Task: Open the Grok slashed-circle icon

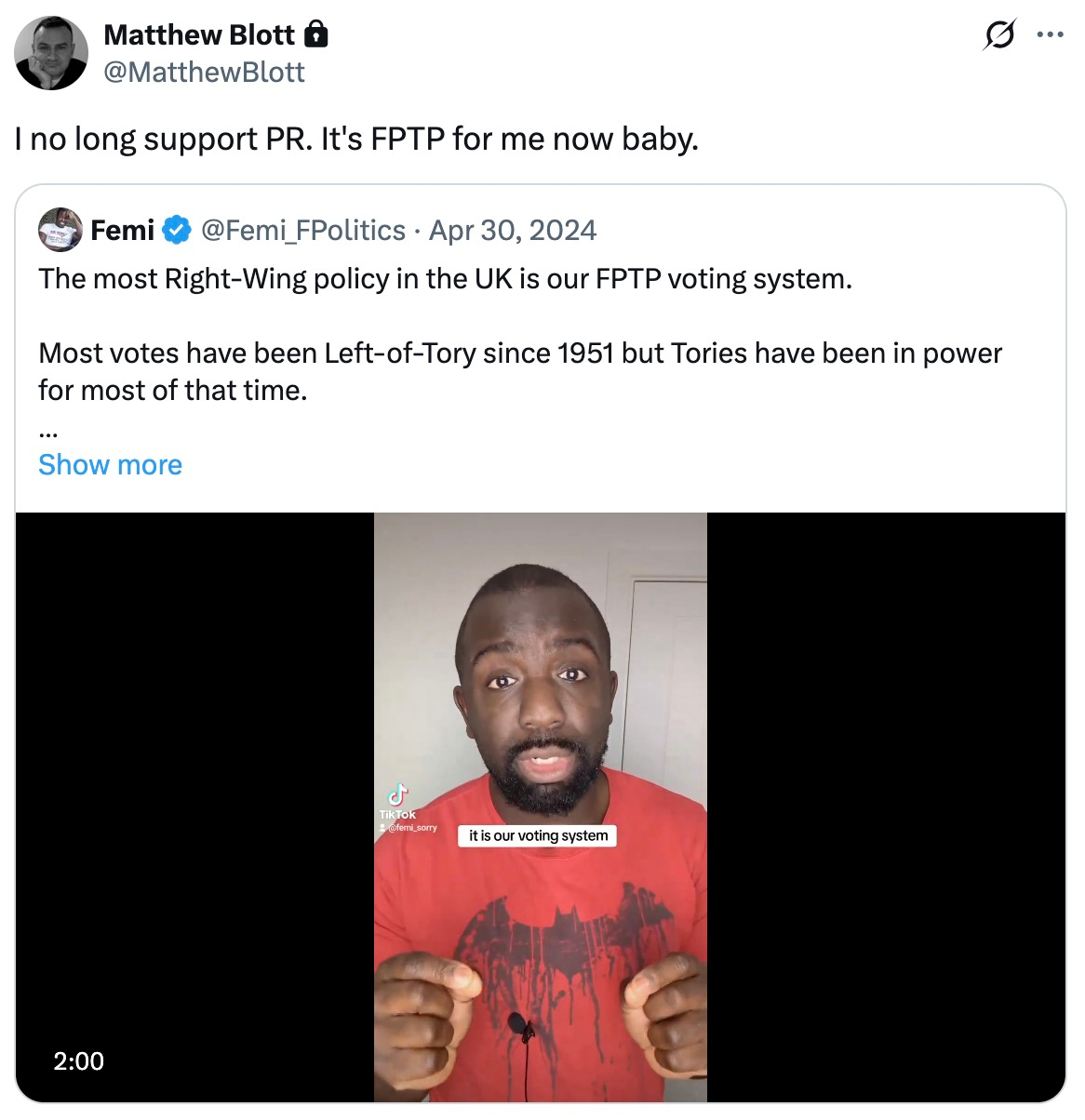Action: click(999, 35)
